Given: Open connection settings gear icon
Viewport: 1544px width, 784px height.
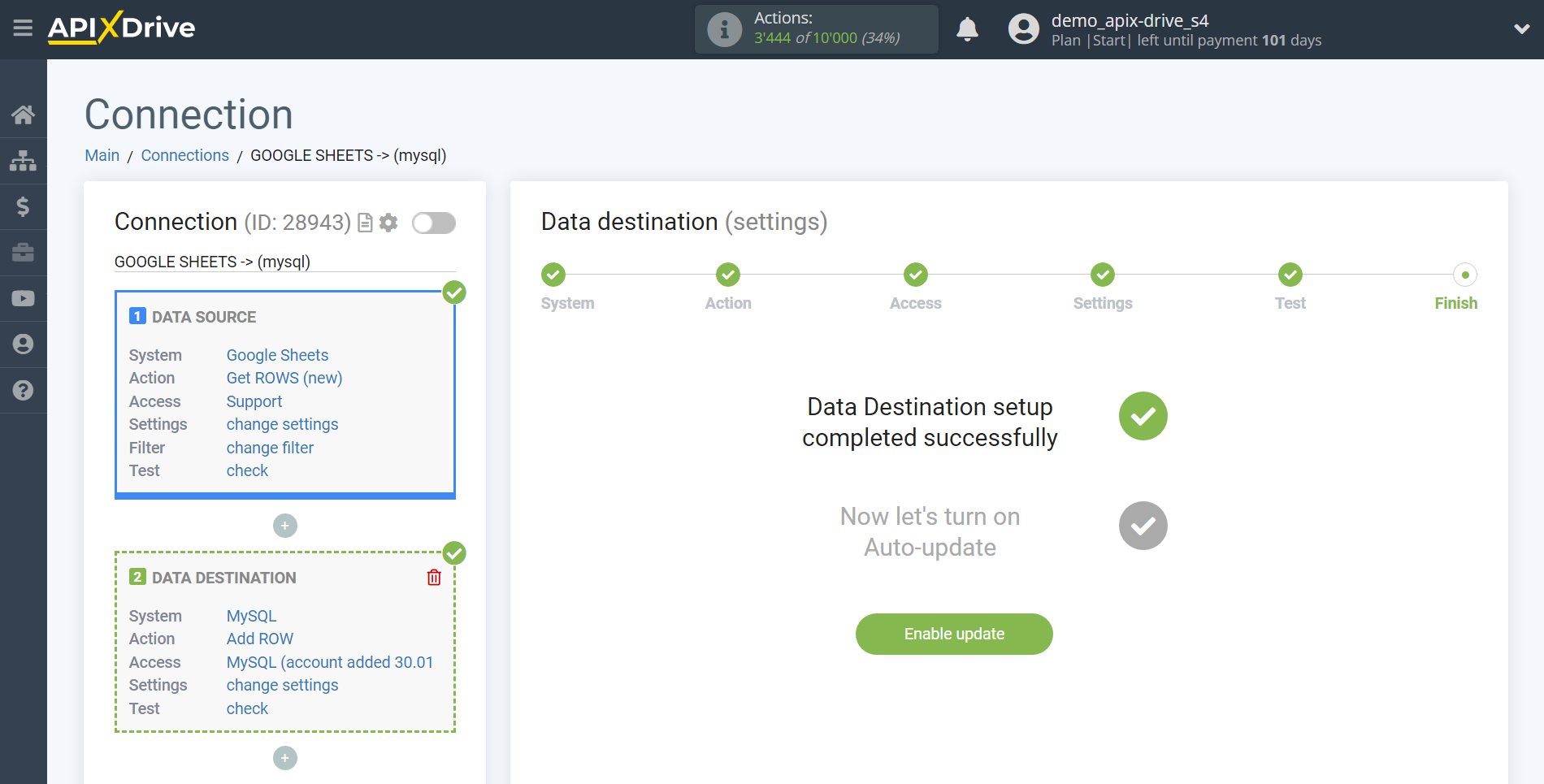Looking at the screenshot, I should point(388,223).
